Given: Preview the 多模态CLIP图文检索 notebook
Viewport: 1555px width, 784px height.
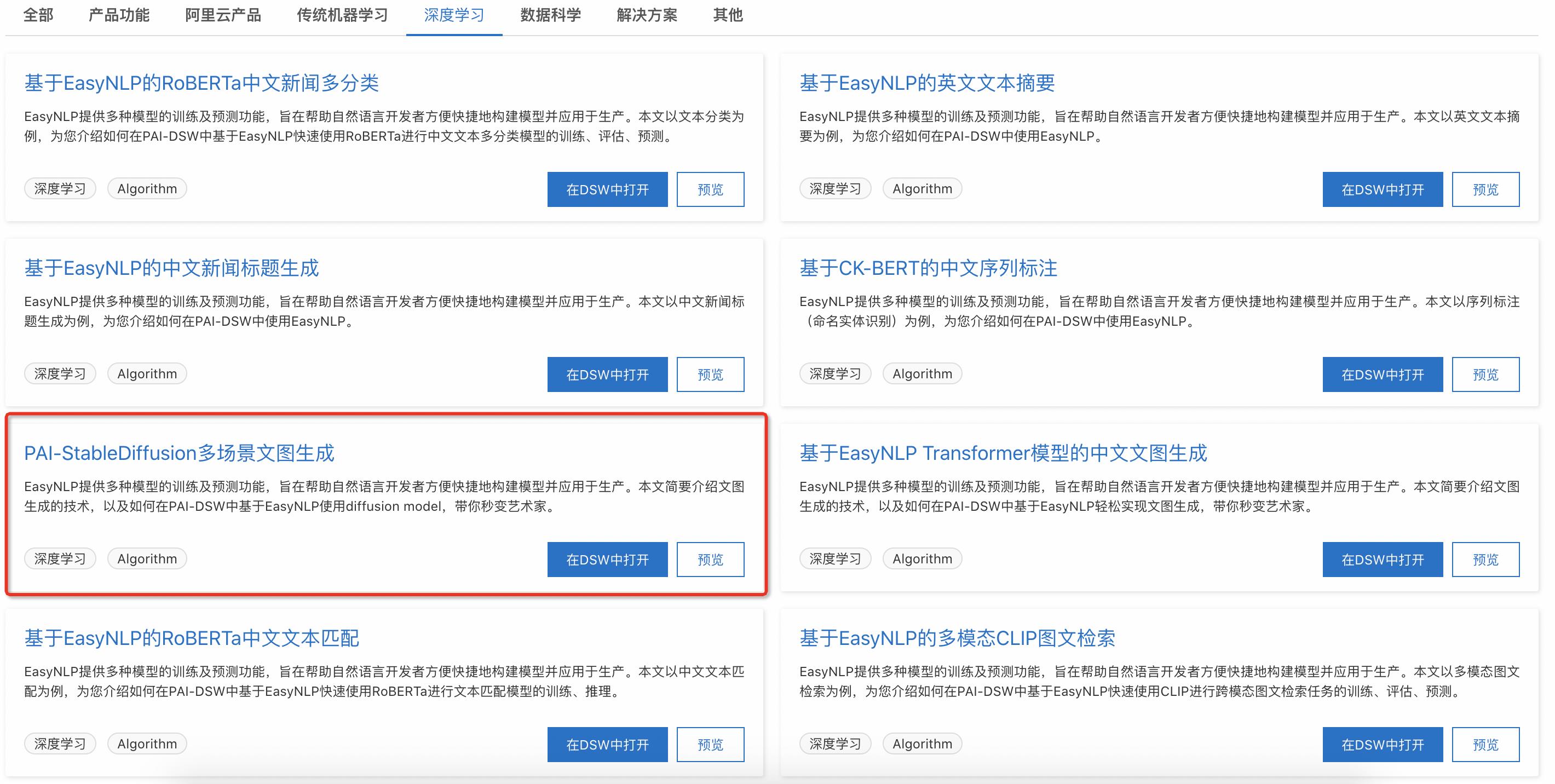Looking at the screenshot, I should [x=1485, y=744].
